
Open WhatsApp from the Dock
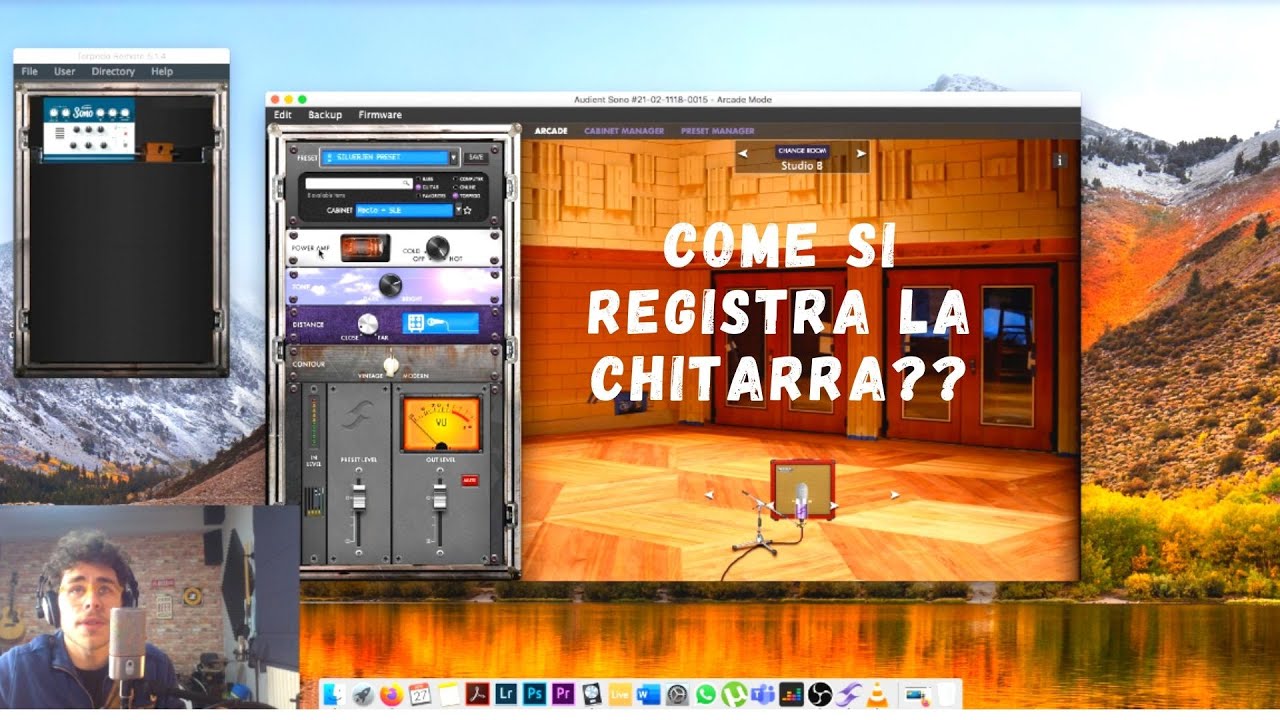coord(705,694)
